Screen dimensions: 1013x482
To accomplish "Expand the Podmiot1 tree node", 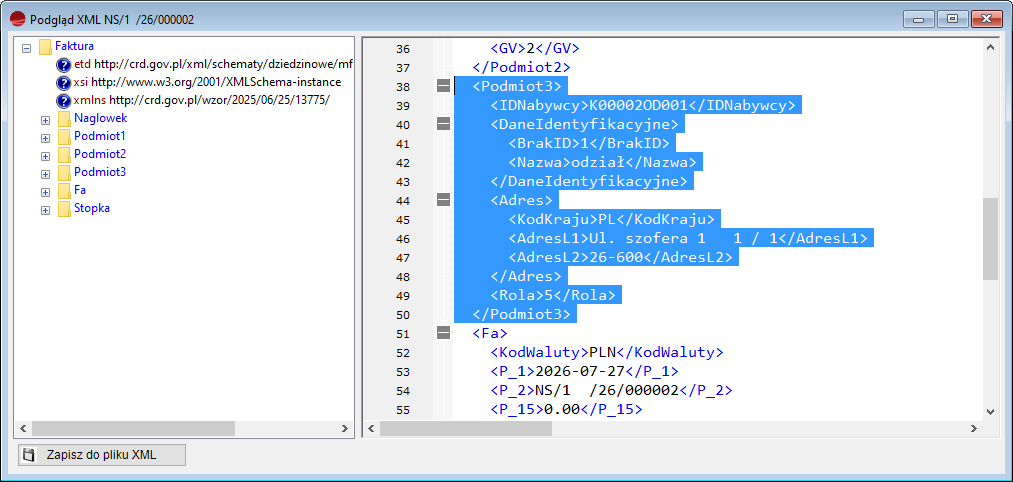I will coord(45,138).
